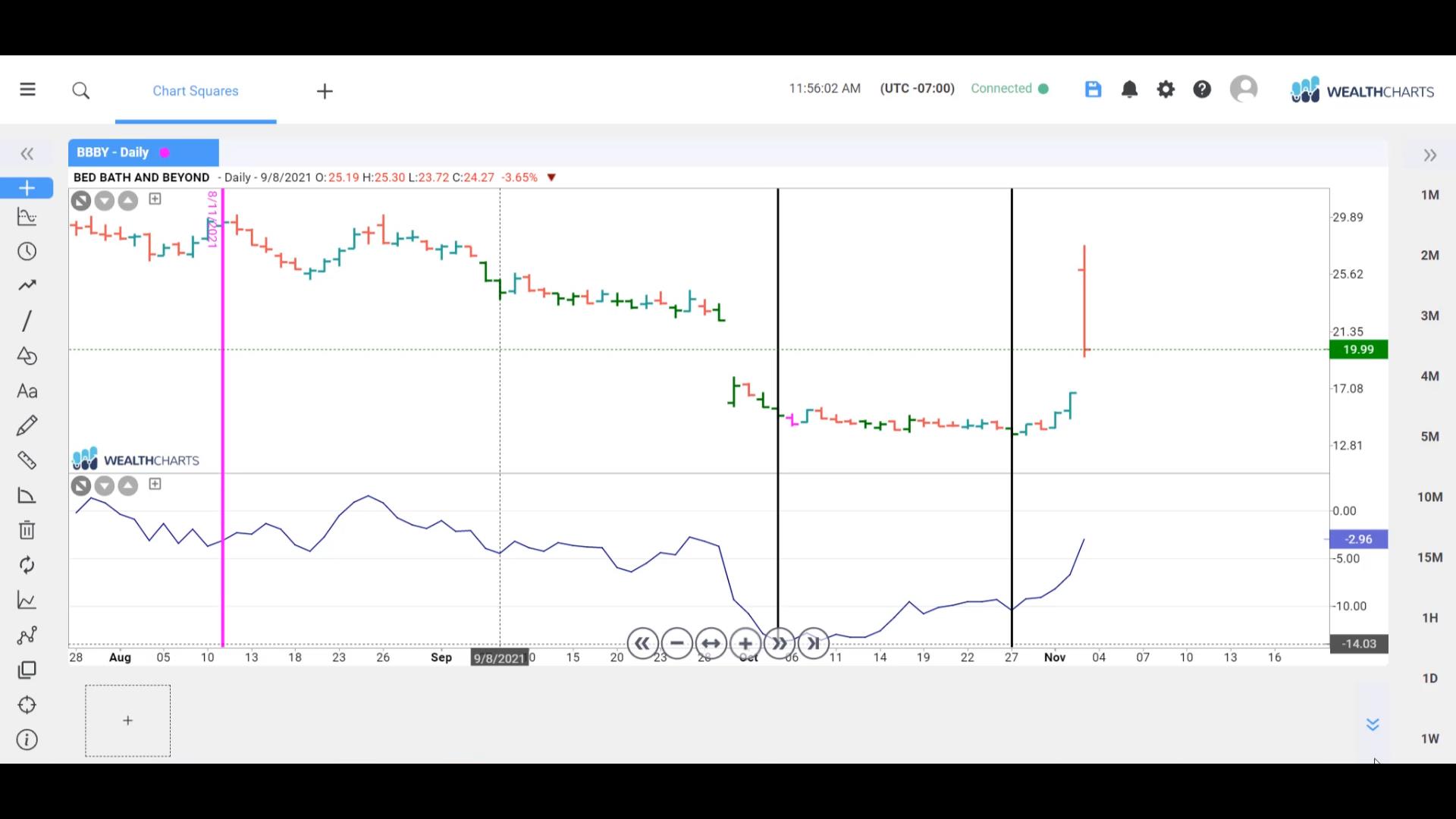Open the notifications bell
The image size is (1456, 819).
[1129, 89]
